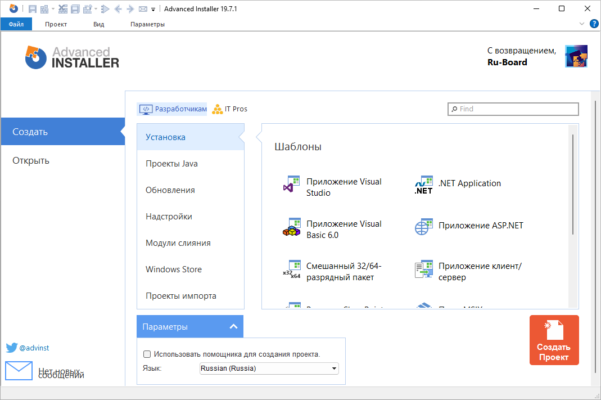Open the @advinst Twitter link

point(34,348)
